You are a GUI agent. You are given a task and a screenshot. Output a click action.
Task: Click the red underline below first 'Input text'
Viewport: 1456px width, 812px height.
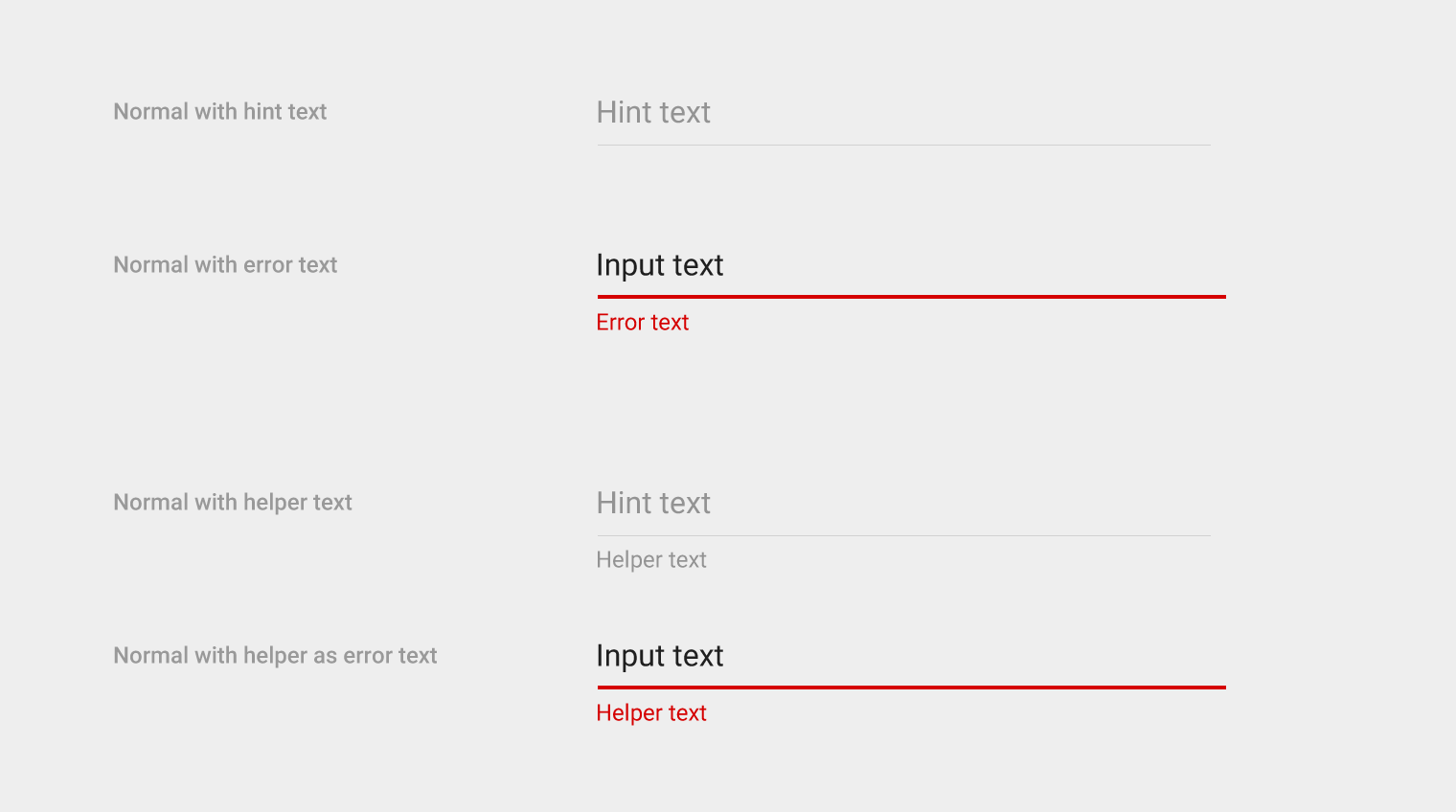[x=910, y=297]
